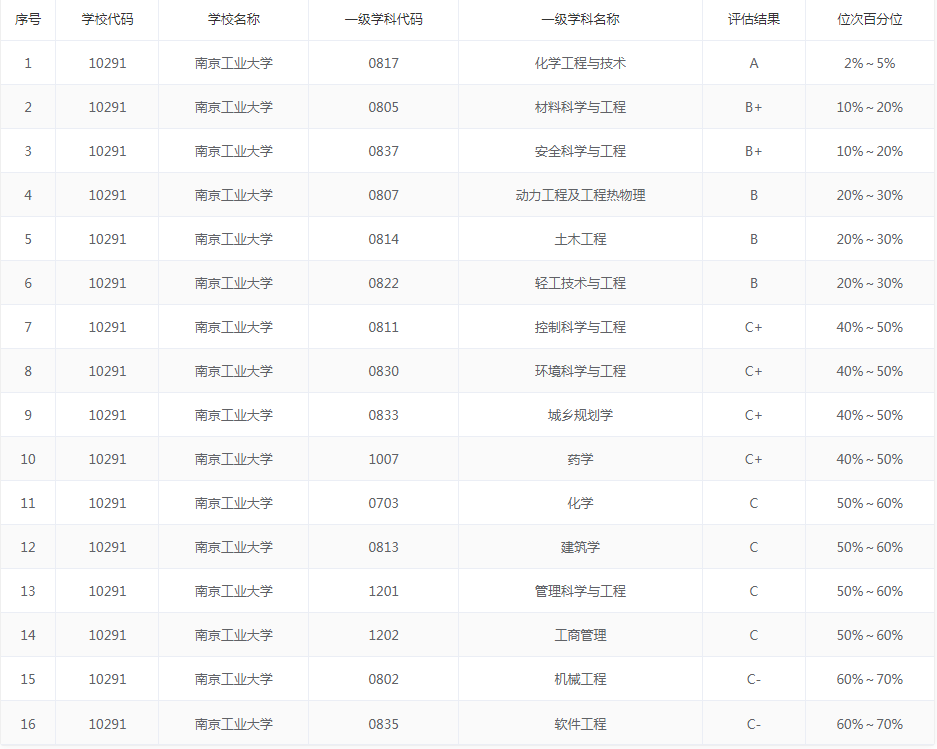The width and height of the screenshot is (937, 749).
Task: Select the 软件工程 row's C- rating
Action: pyautogui.click(x=753, y=722)
